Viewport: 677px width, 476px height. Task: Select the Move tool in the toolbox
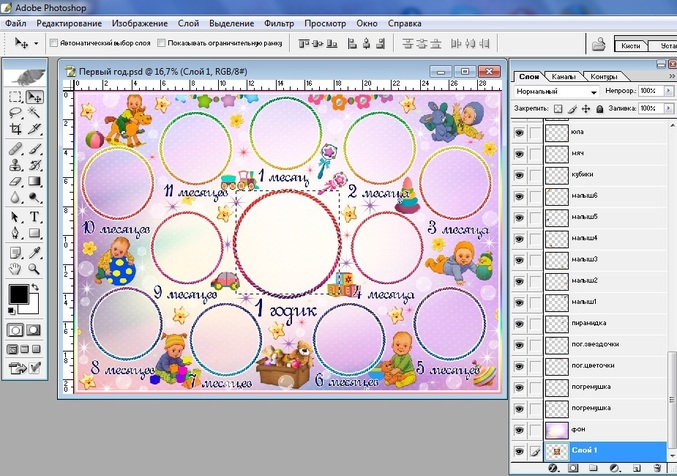pyautogui.click(x=35, y=97)
